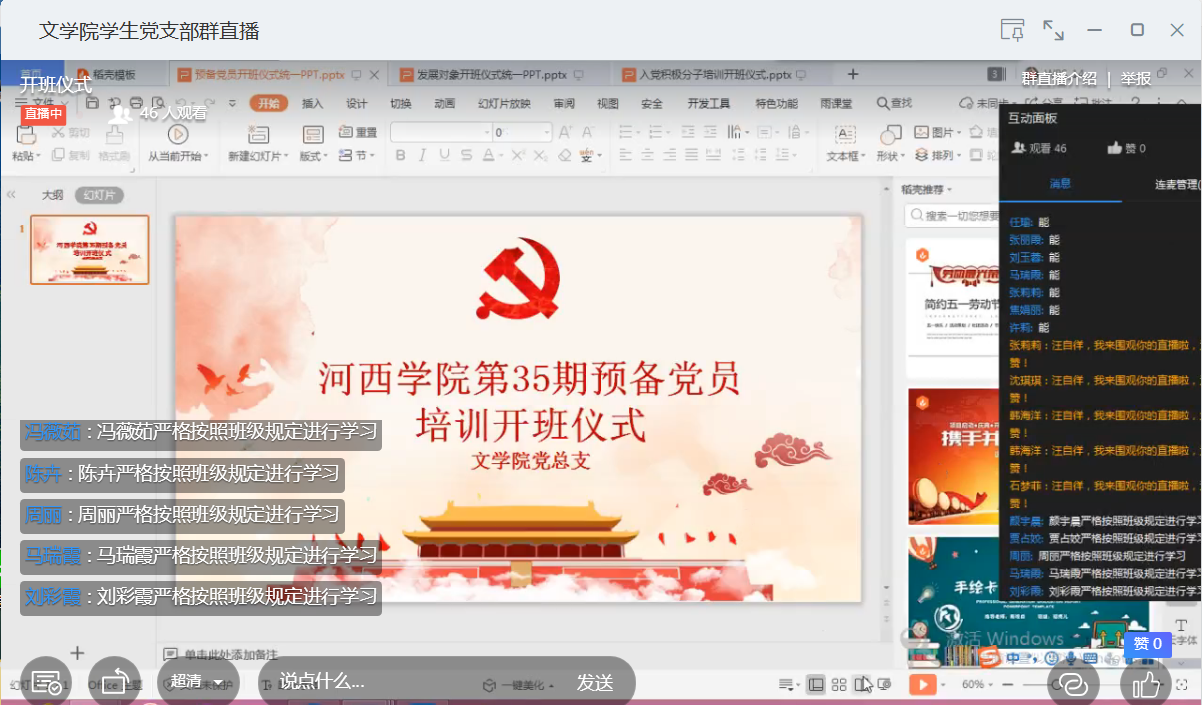The width and height of the screenshot is (1202, 705).
Task: Close the 预备党员开班仪式 document tab
Action: coord(375,74)
